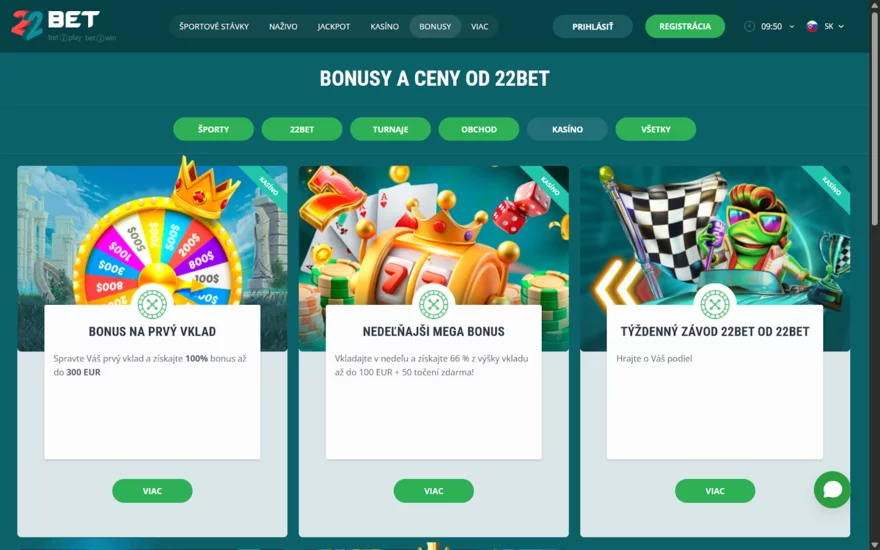Click casino chip icon on Sunday mega bonus card
This screenshot has height=550, width=880.
[433, 305]
